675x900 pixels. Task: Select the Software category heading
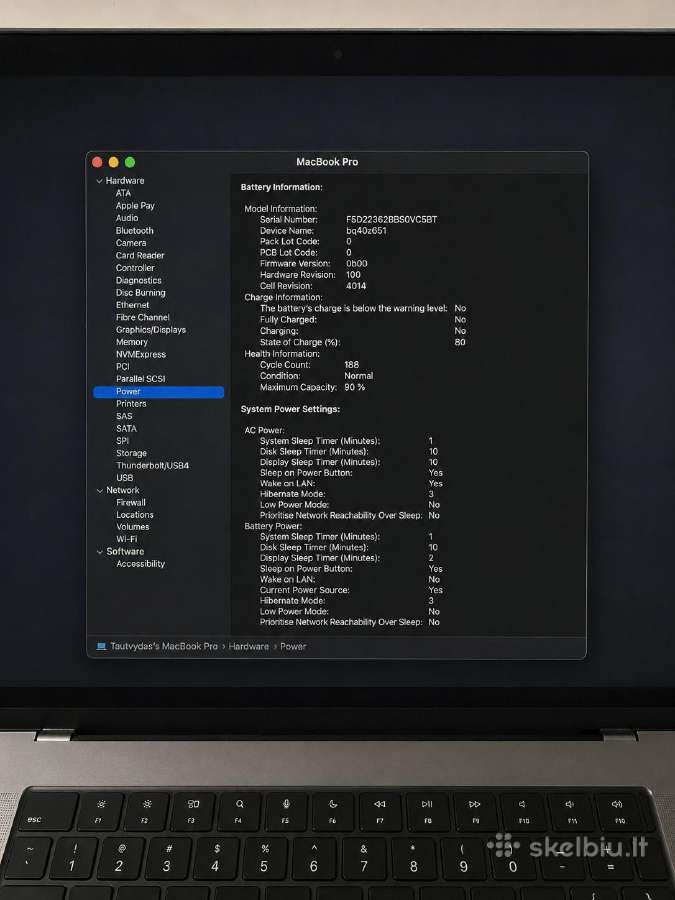click(x=125, y=551)
